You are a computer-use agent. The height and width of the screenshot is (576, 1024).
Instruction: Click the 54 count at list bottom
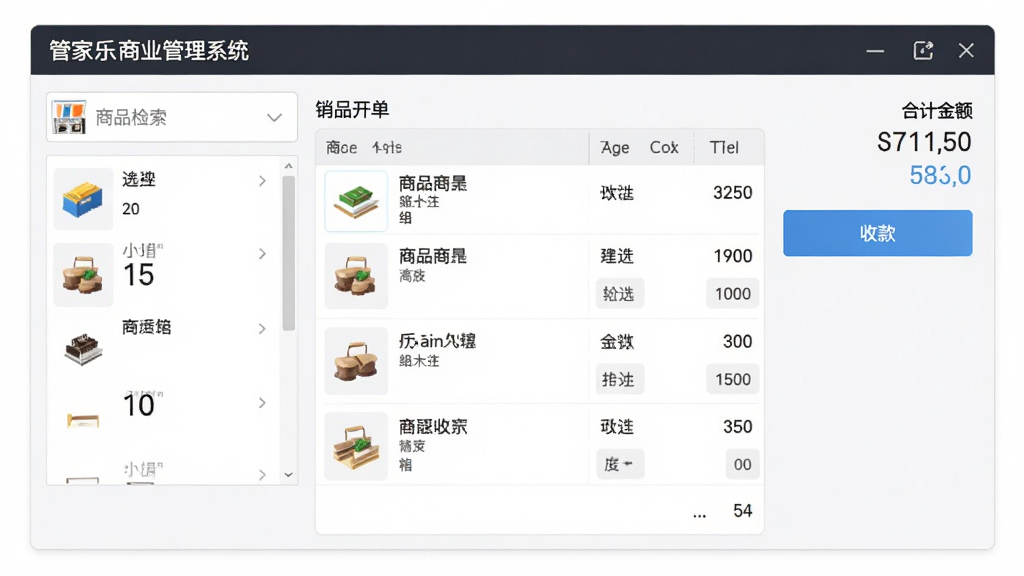click(743, 511)
